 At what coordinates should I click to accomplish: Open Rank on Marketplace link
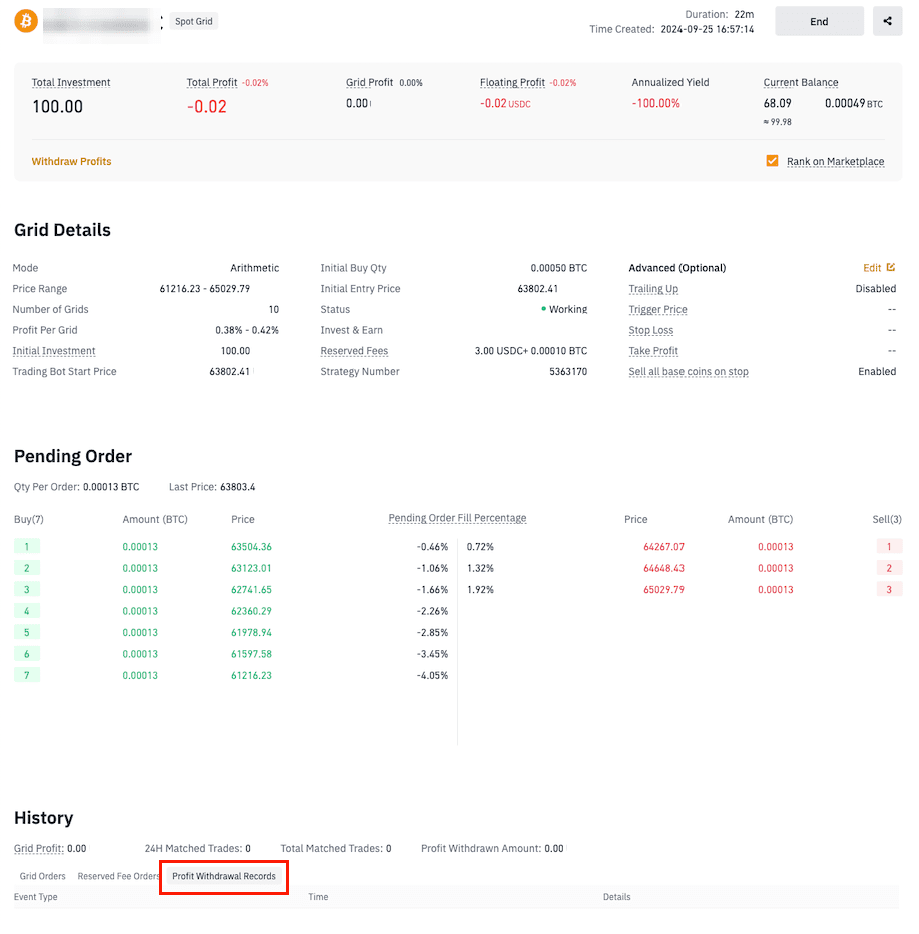835,161
